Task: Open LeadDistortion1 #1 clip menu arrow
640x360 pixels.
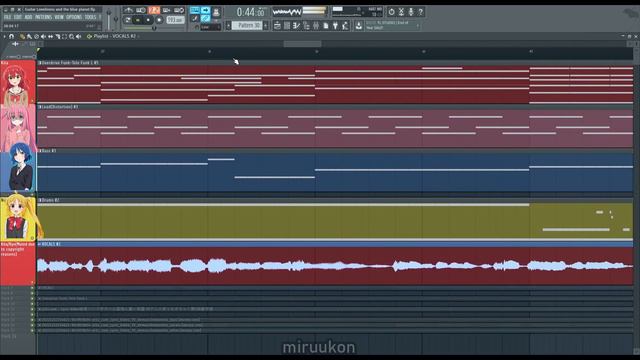Action: (x=40, y=107)
